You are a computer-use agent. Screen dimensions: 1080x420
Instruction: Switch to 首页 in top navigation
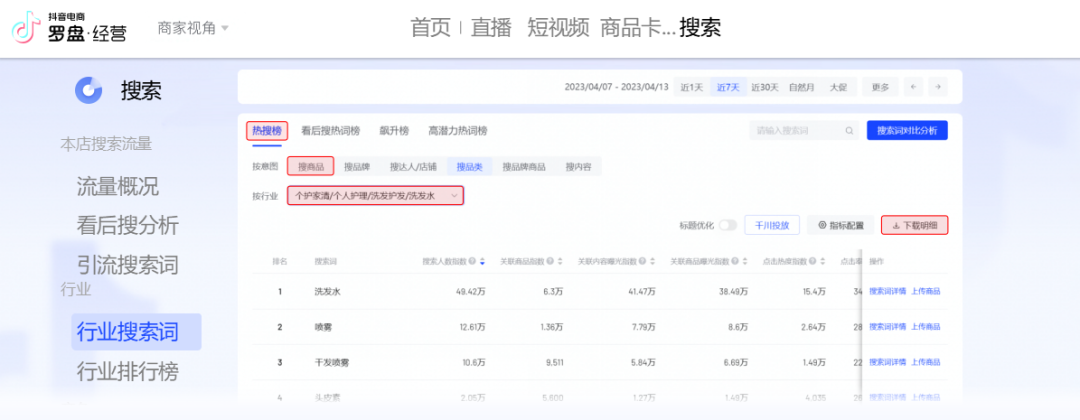430,28
